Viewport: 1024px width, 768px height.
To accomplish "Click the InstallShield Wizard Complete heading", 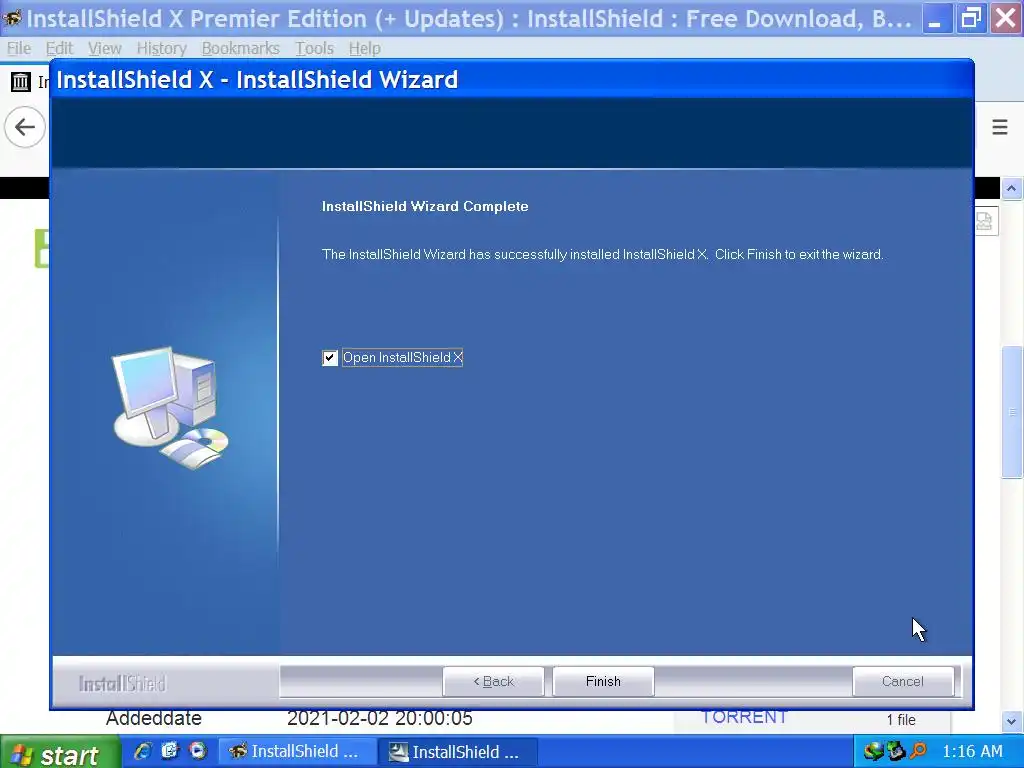I will pos(425,206).
